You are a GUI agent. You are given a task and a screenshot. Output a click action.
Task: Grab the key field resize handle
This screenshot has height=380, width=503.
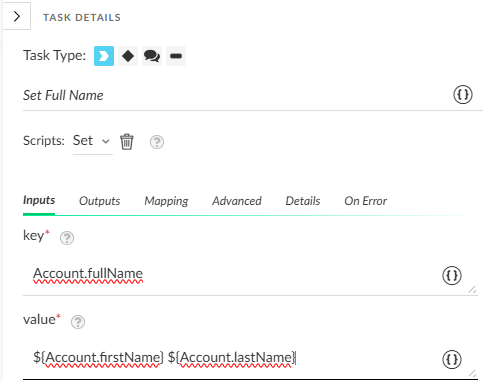click(472, 289)
